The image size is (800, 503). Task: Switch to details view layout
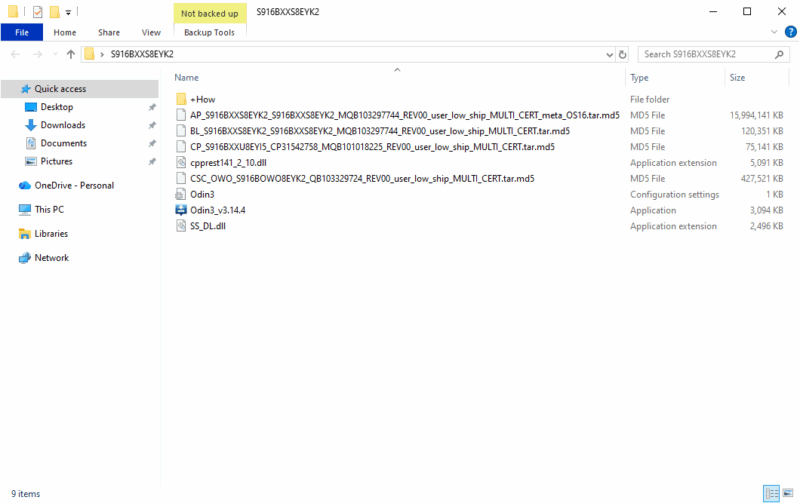pos(771,493)
